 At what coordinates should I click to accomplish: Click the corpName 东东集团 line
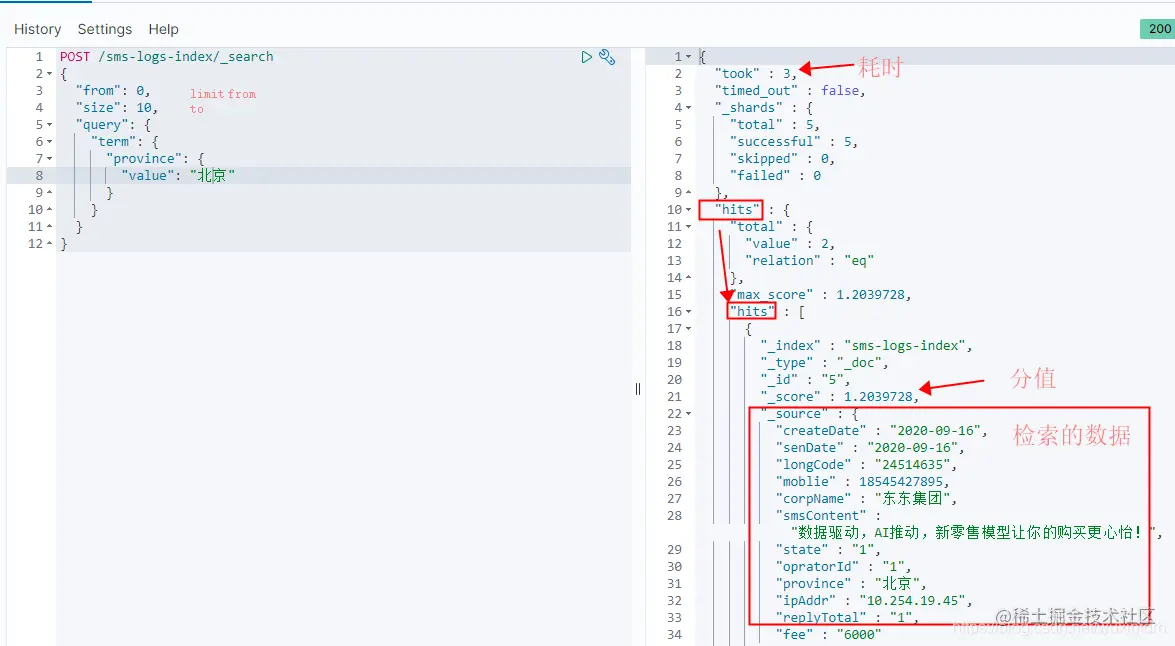click(866, 499)
